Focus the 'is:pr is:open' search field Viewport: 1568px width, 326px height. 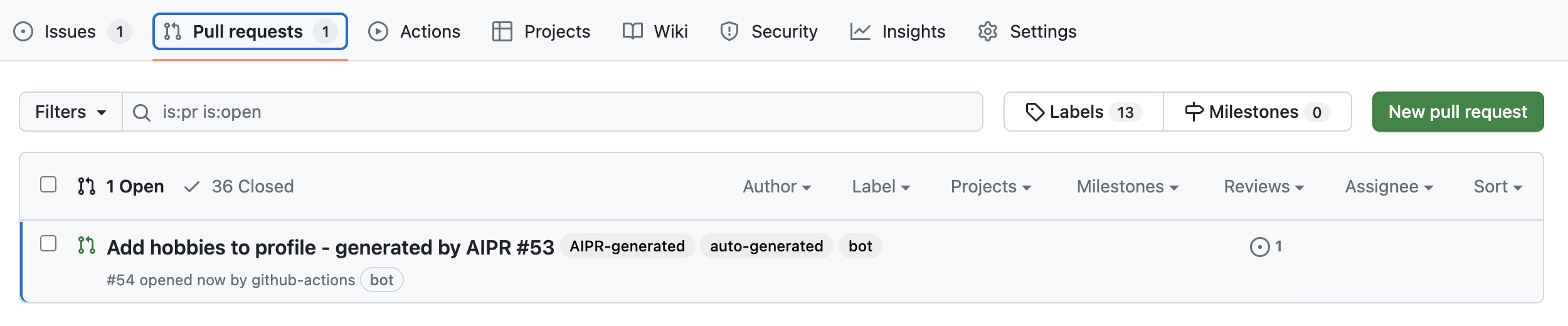[x=552, y=112]
